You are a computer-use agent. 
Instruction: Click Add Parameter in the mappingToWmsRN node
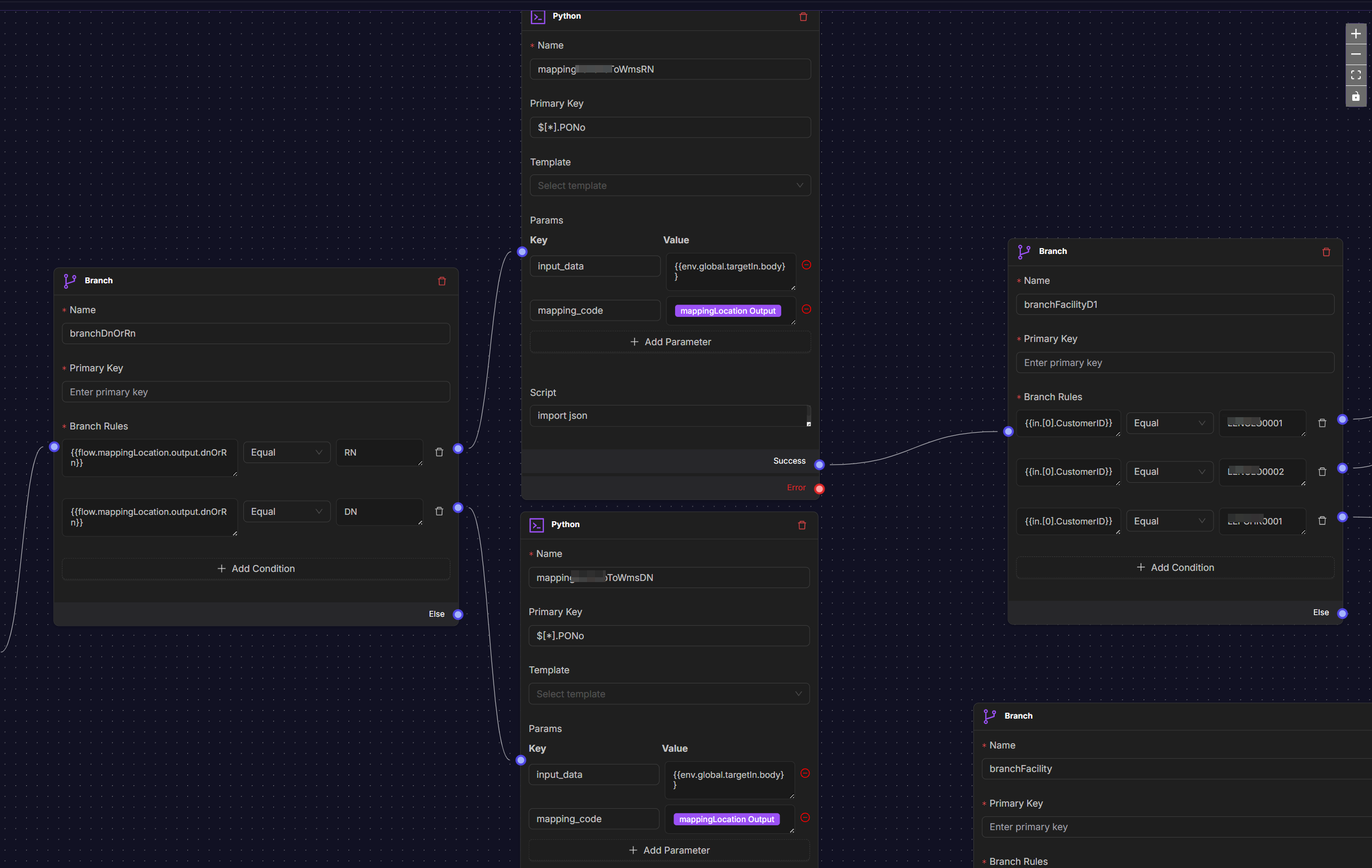click(x=670, y=341)
